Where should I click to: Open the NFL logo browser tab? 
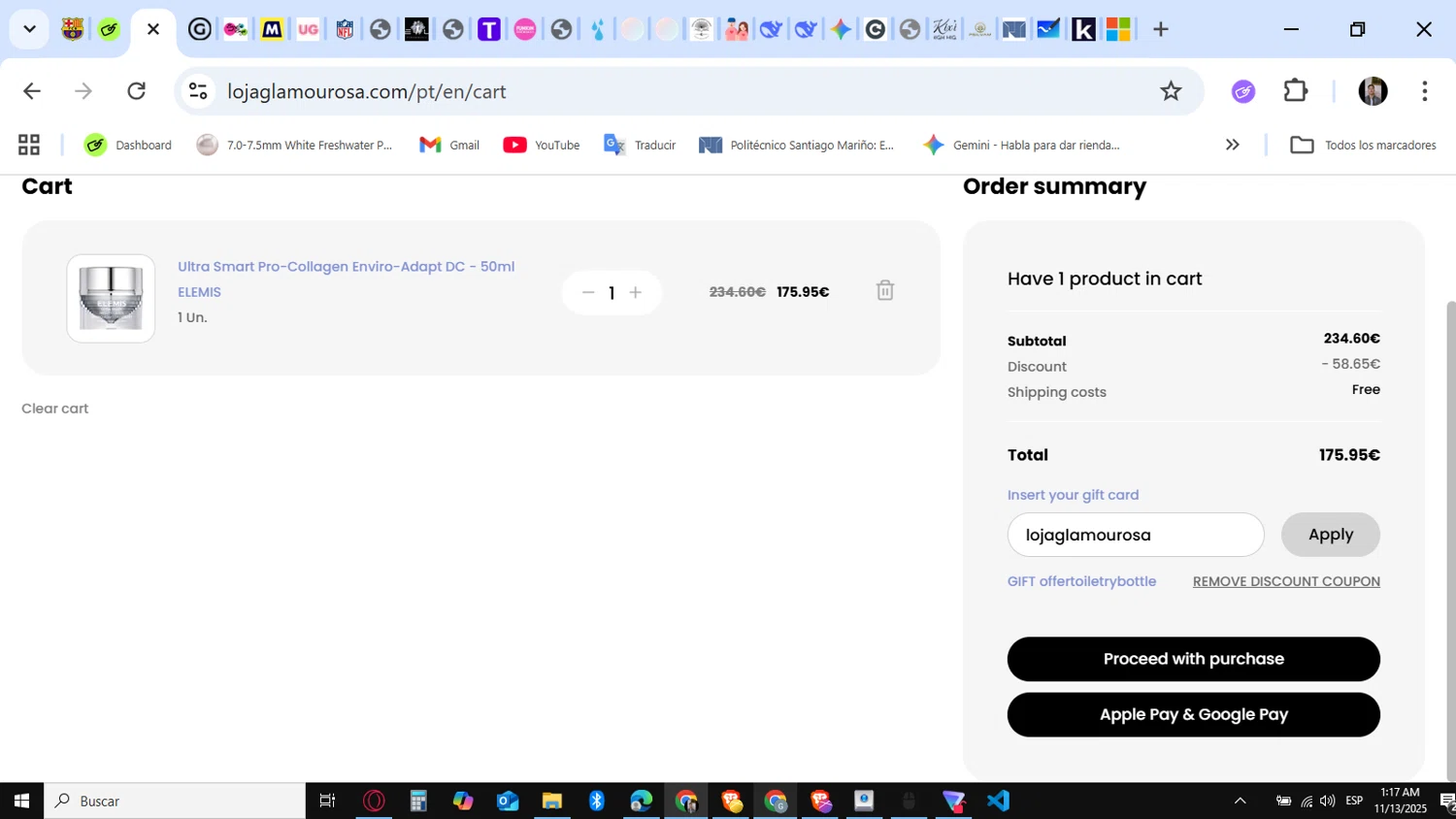click(345, 29)
